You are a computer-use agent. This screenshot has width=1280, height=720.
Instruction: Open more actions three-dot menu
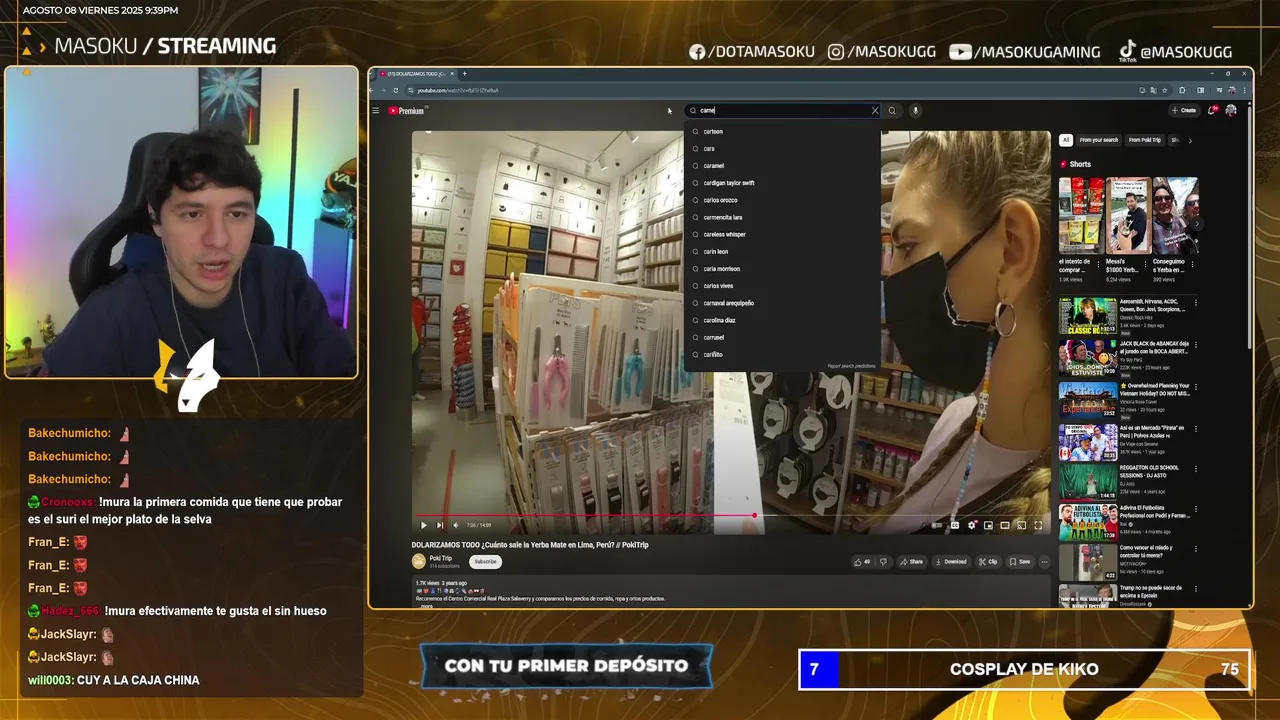[x=1044, y=562]
